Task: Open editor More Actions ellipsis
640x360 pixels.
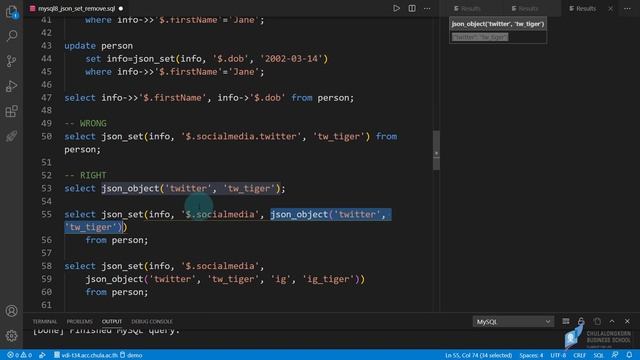Action: 427,8
